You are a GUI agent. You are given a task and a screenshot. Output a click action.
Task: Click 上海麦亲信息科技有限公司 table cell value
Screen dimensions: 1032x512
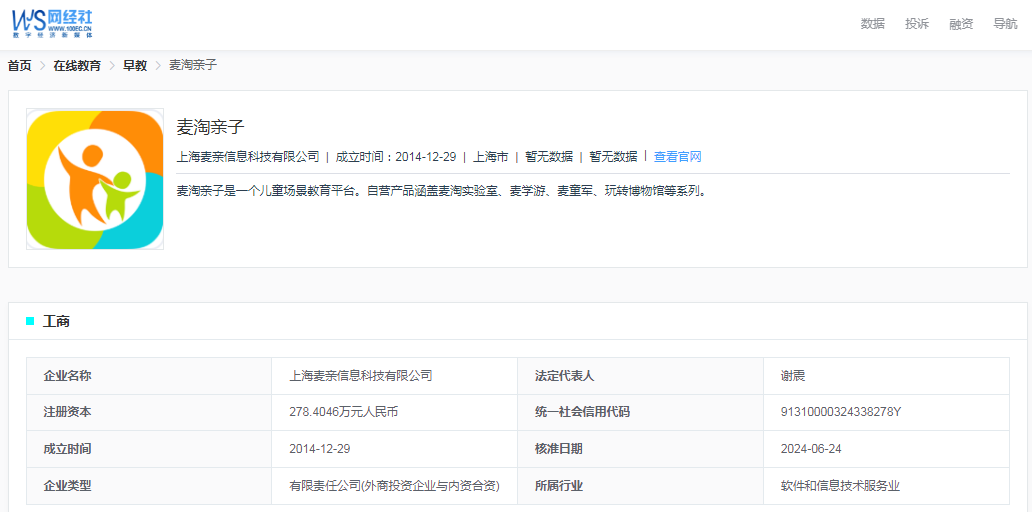pyautogui.click(x=361, y=376)
